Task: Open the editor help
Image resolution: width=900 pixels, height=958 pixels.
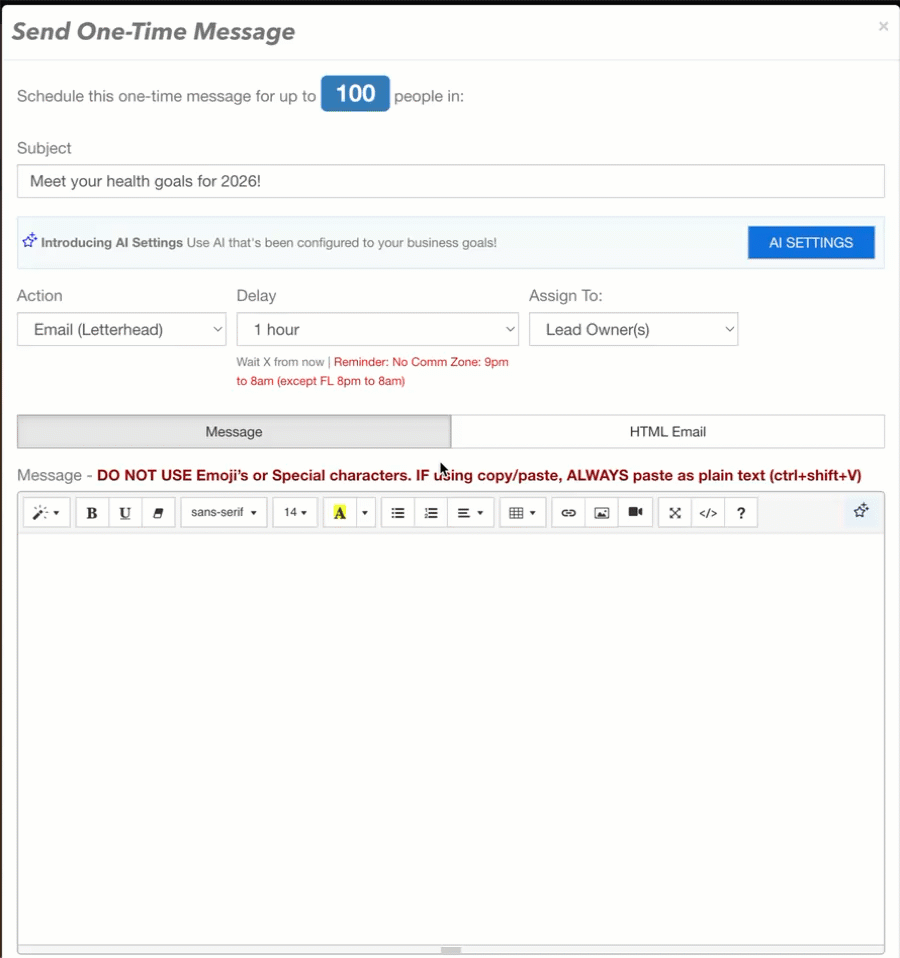Action: point(740,512)
